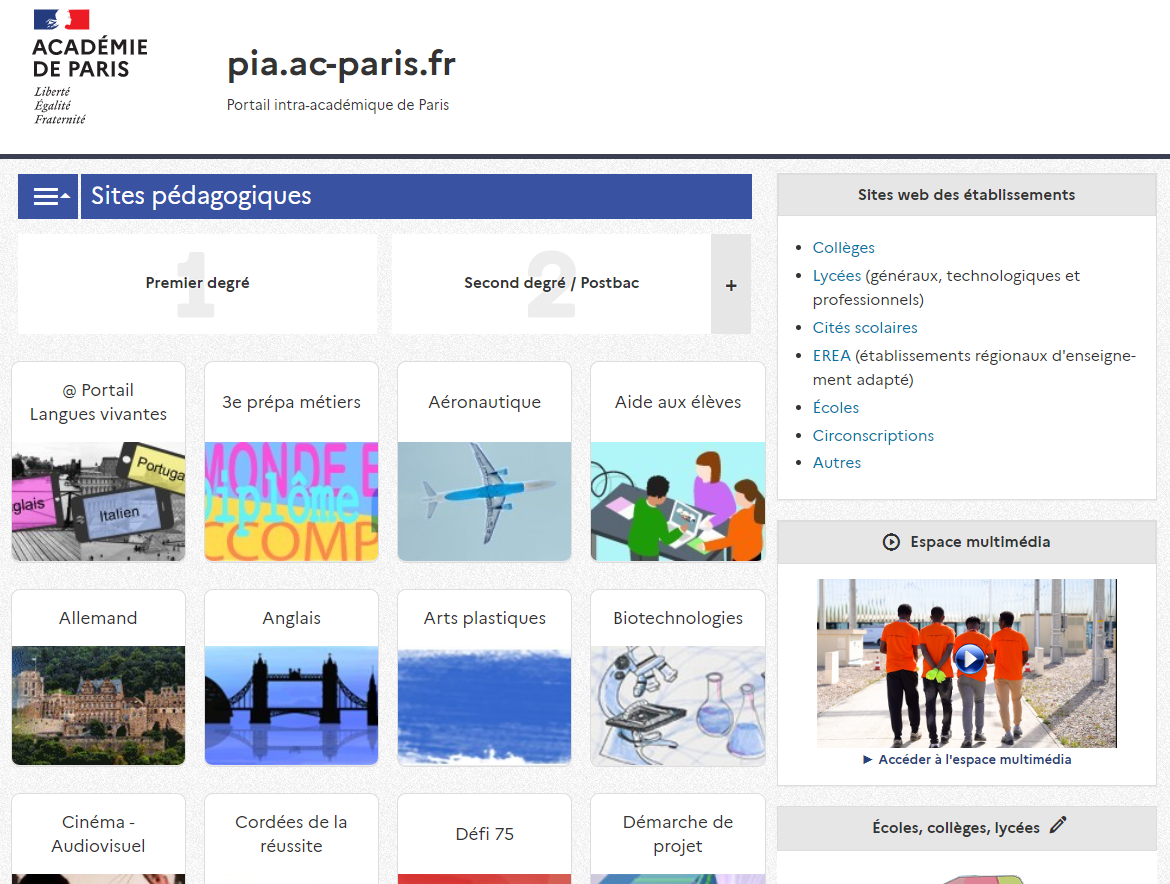Open the Aéronautique airplane tile

(484, 462)
